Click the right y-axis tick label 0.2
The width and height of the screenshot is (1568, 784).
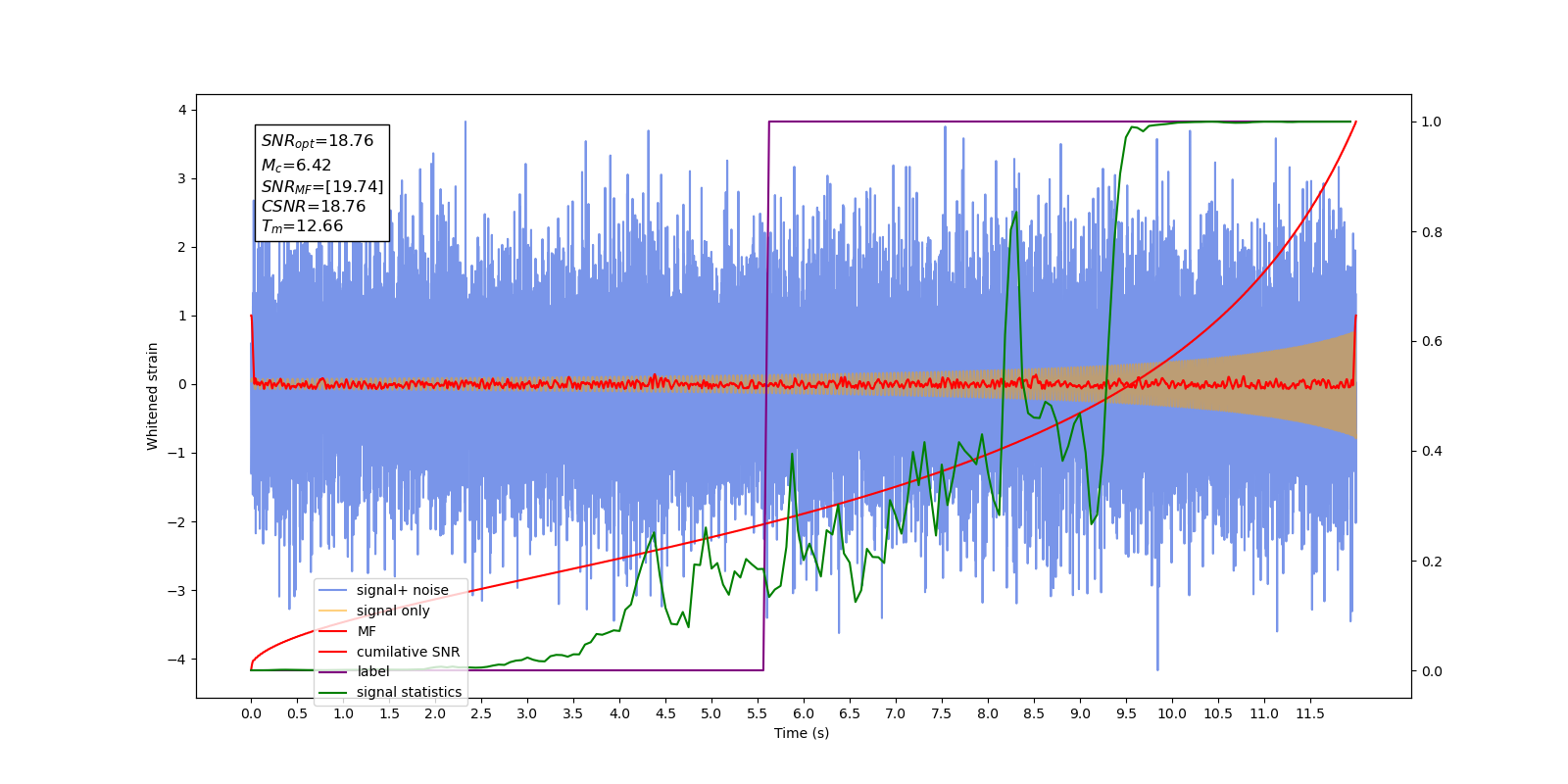point(1432,562)
